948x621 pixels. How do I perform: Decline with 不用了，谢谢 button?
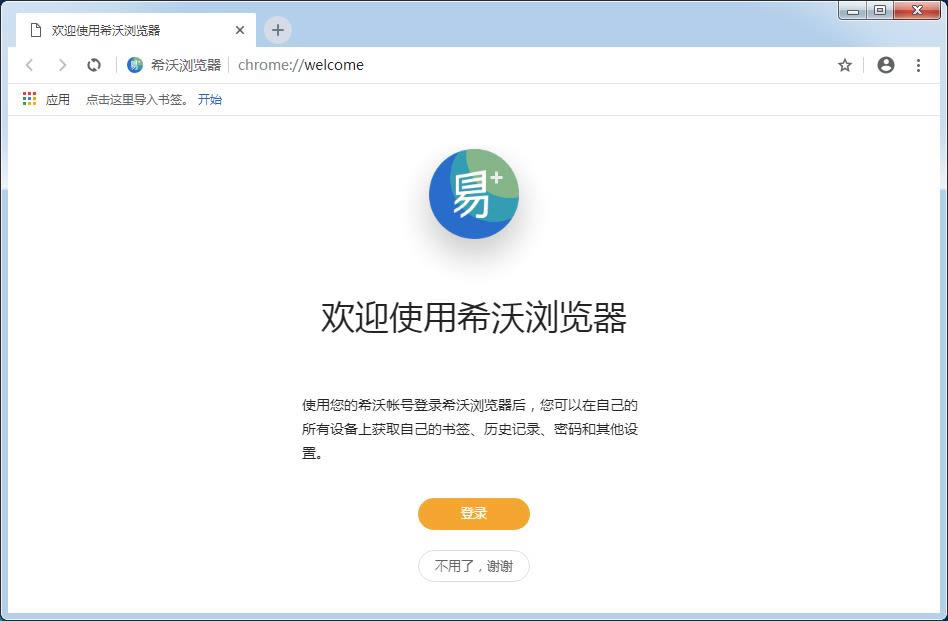(473, 566)
